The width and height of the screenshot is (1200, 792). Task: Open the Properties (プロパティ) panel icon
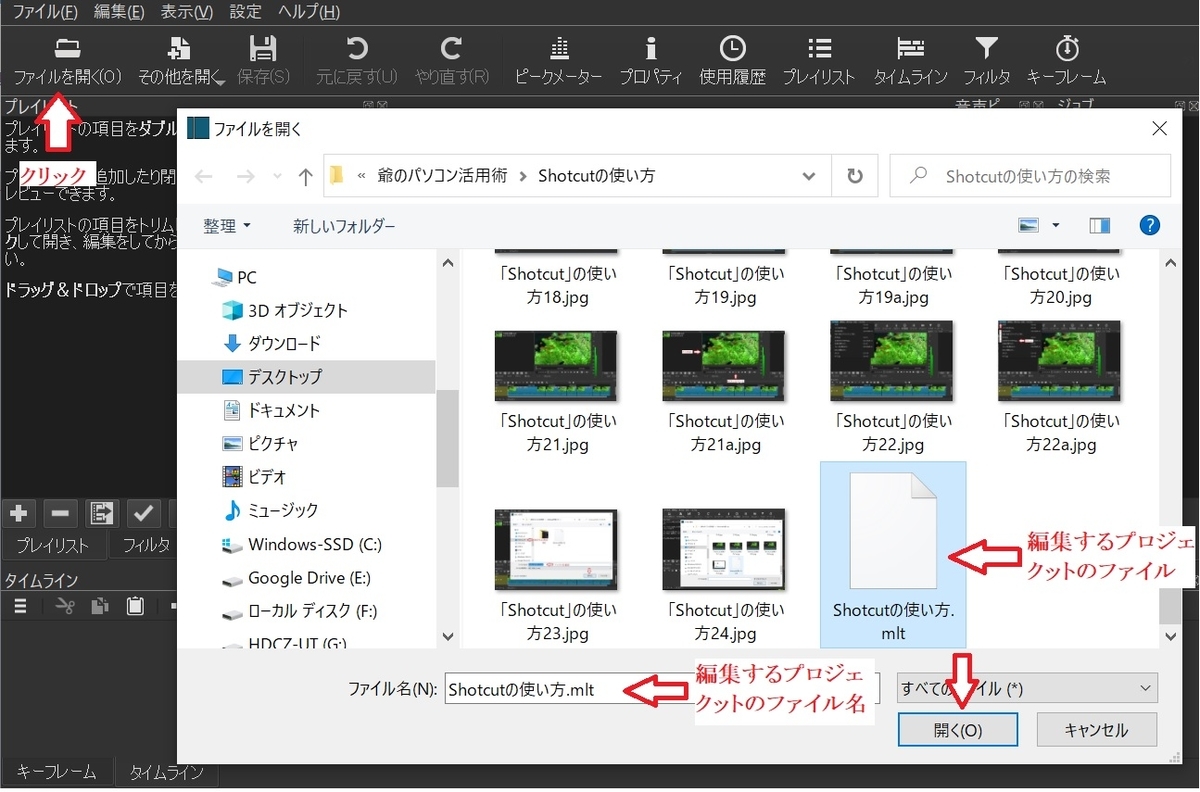(x=651, y=48)
